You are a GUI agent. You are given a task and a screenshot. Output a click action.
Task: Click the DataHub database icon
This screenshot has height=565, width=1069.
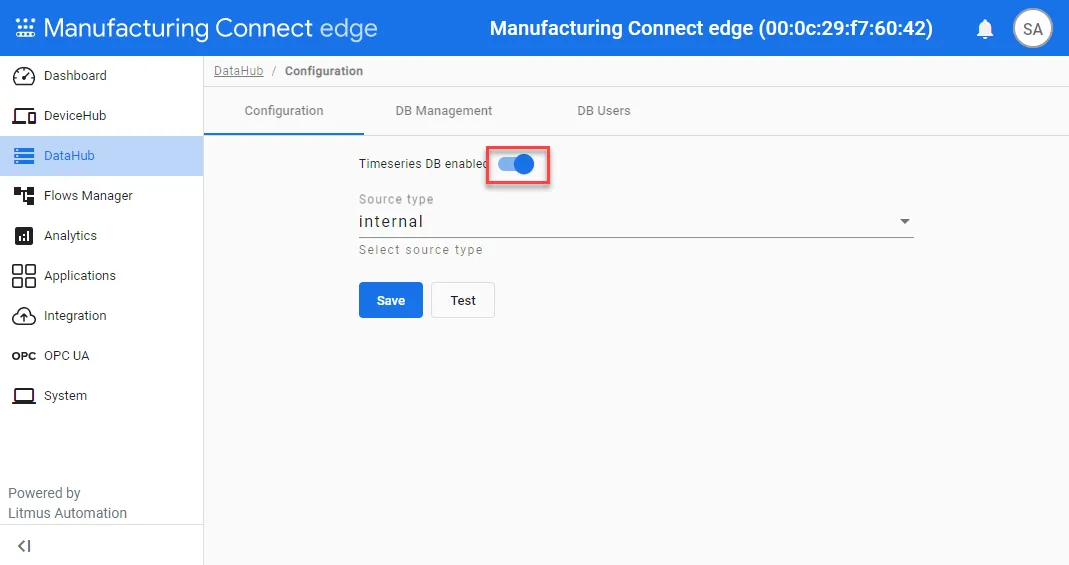(x=24, y=156)
